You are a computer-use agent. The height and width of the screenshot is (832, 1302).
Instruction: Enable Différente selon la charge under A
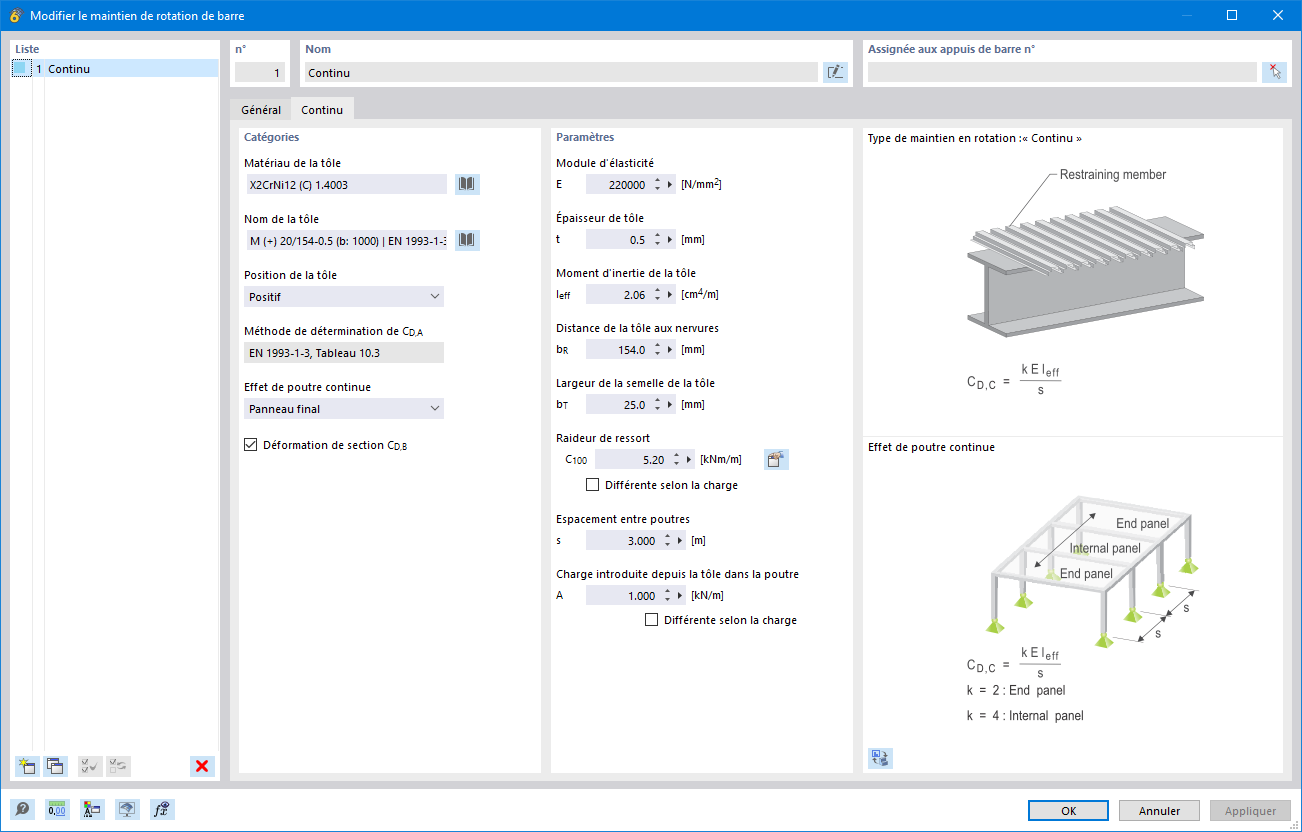pos(652,620)
